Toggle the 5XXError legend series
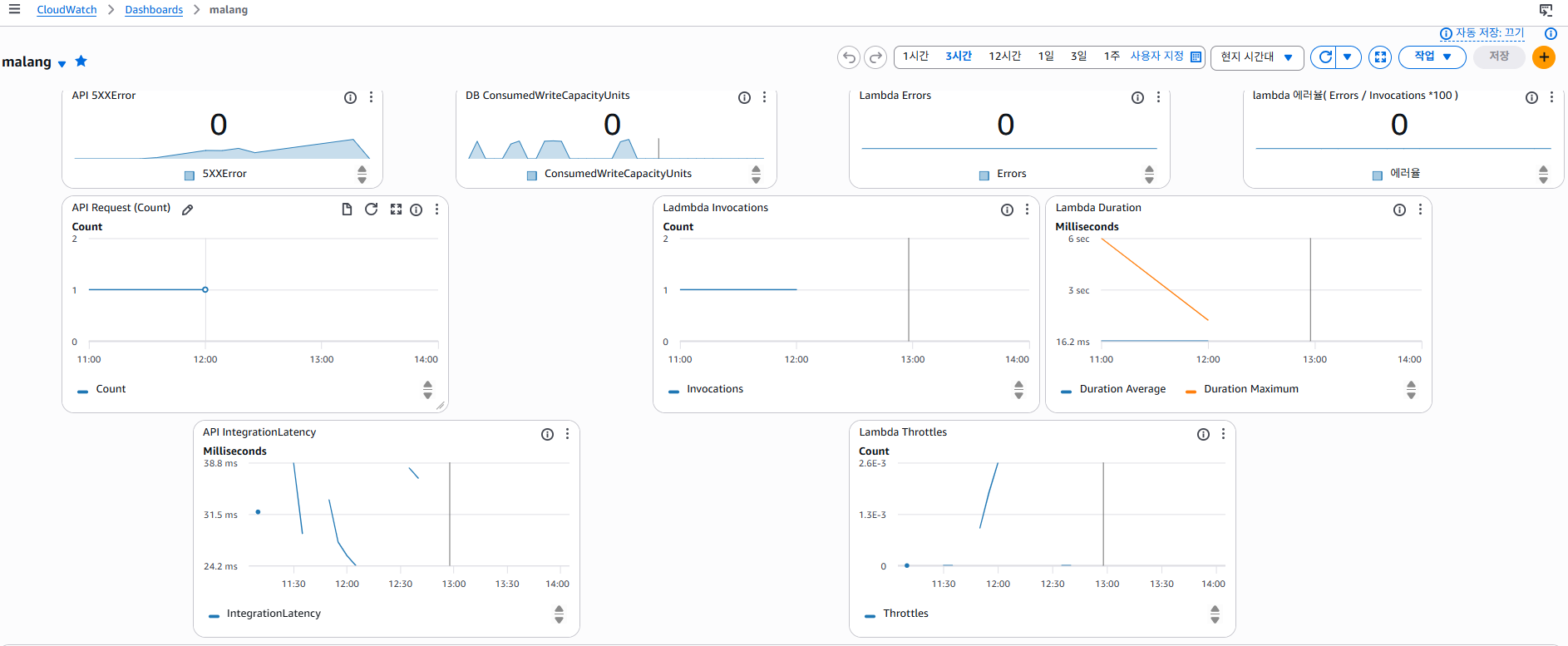 tap(215, 174)
